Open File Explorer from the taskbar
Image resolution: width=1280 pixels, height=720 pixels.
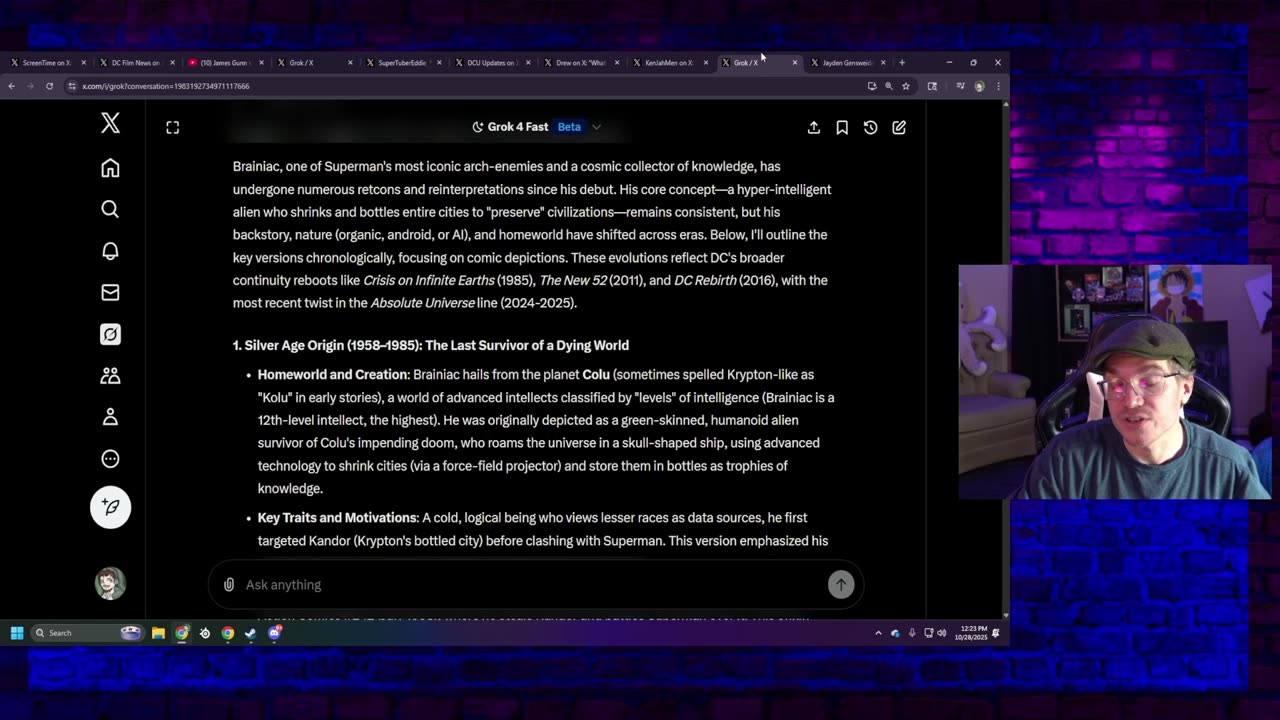point(158,633)
